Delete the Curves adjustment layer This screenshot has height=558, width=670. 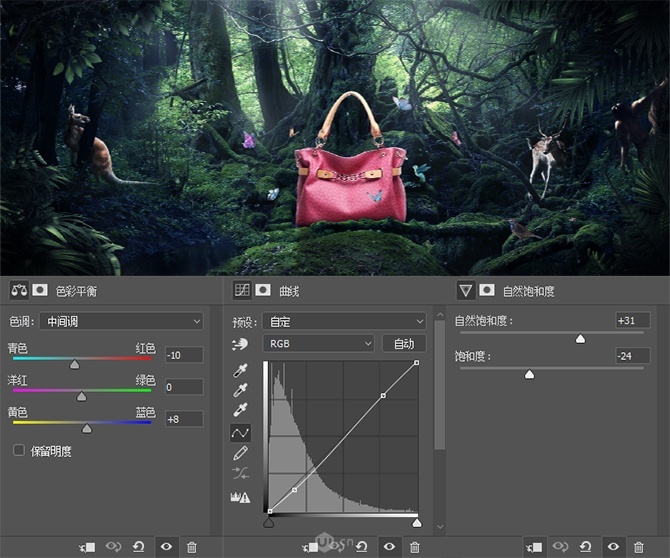click(414, 547)
